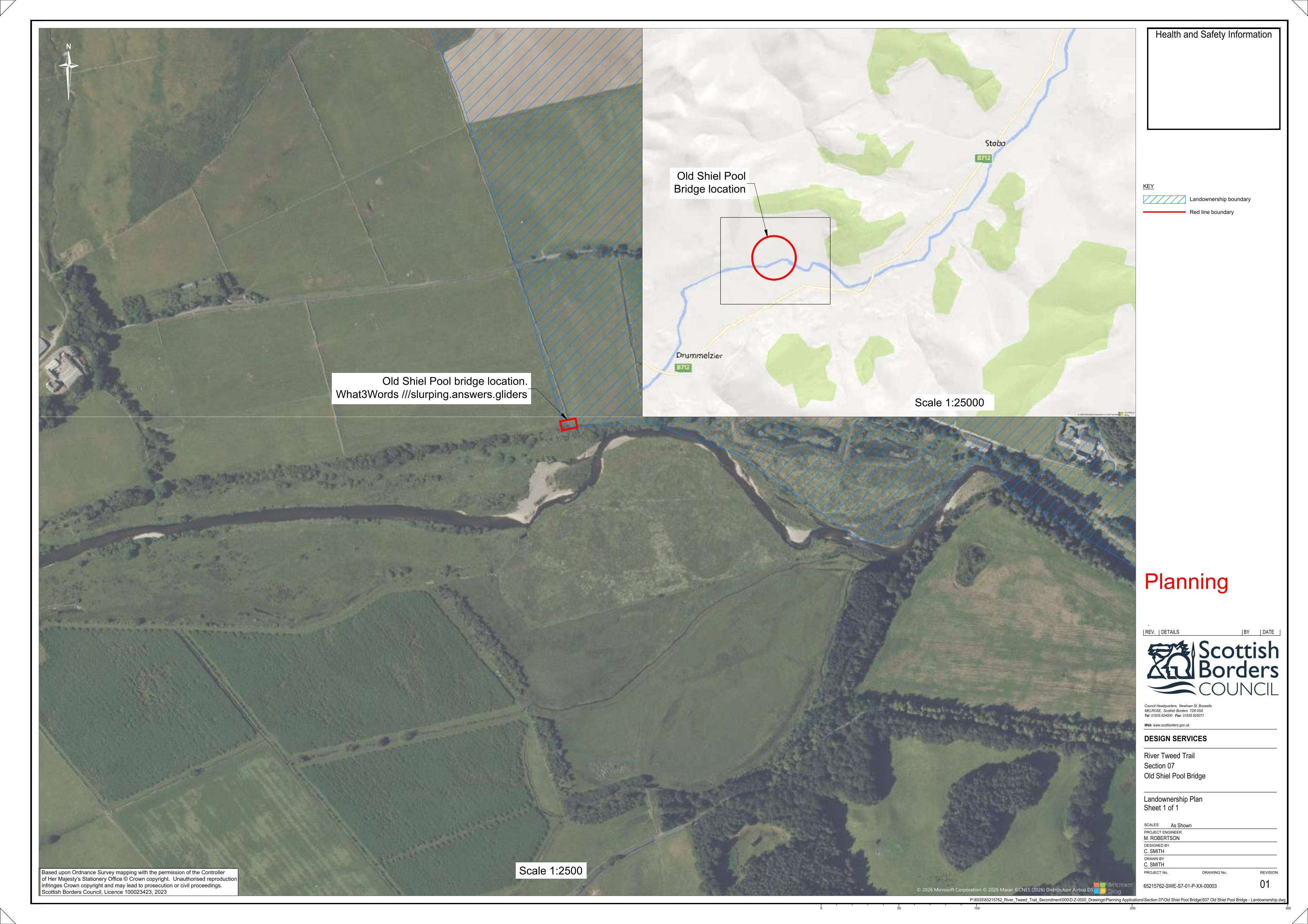This screenshot has height=924, width=1308.
Task: Click the DETAILS column header in the revision table
Action: 1170,632
